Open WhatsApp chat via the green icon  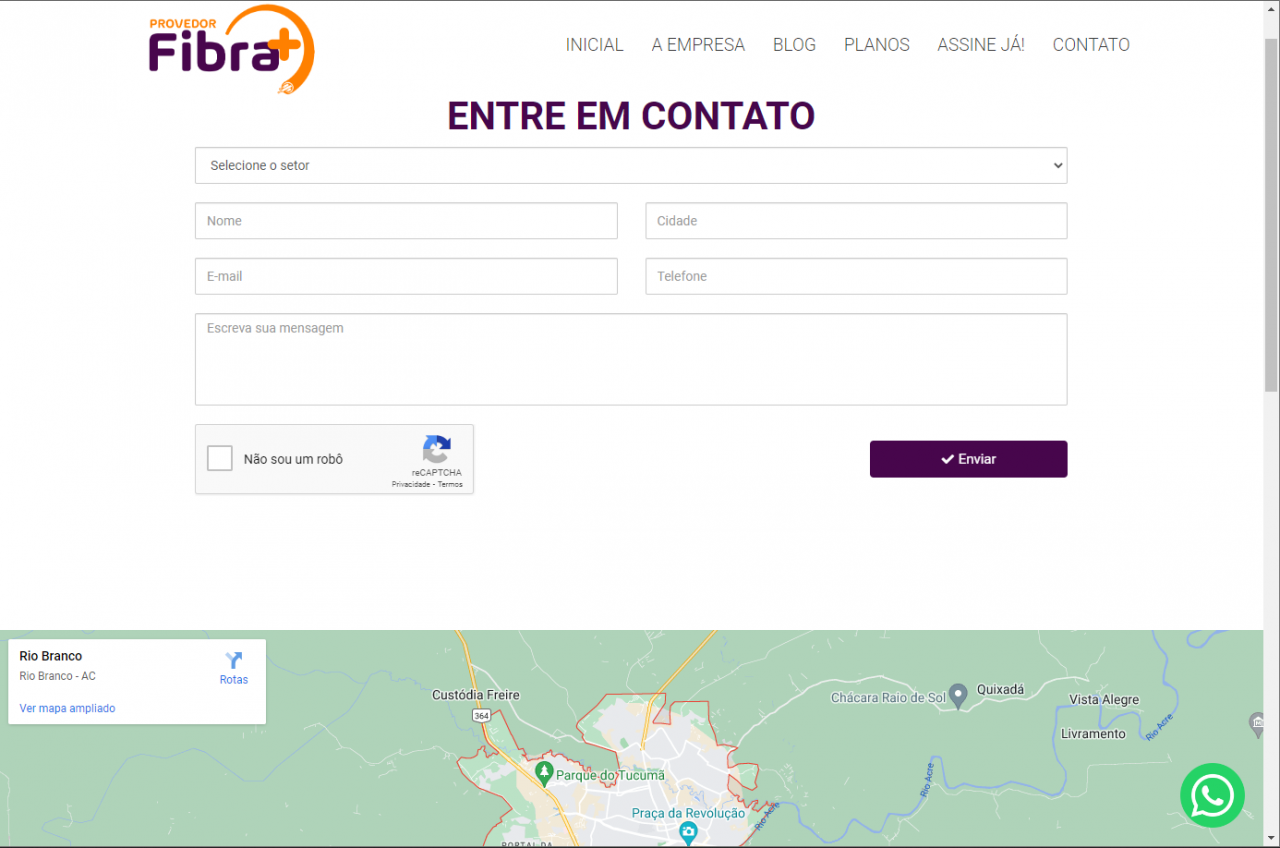point(1212,796)
